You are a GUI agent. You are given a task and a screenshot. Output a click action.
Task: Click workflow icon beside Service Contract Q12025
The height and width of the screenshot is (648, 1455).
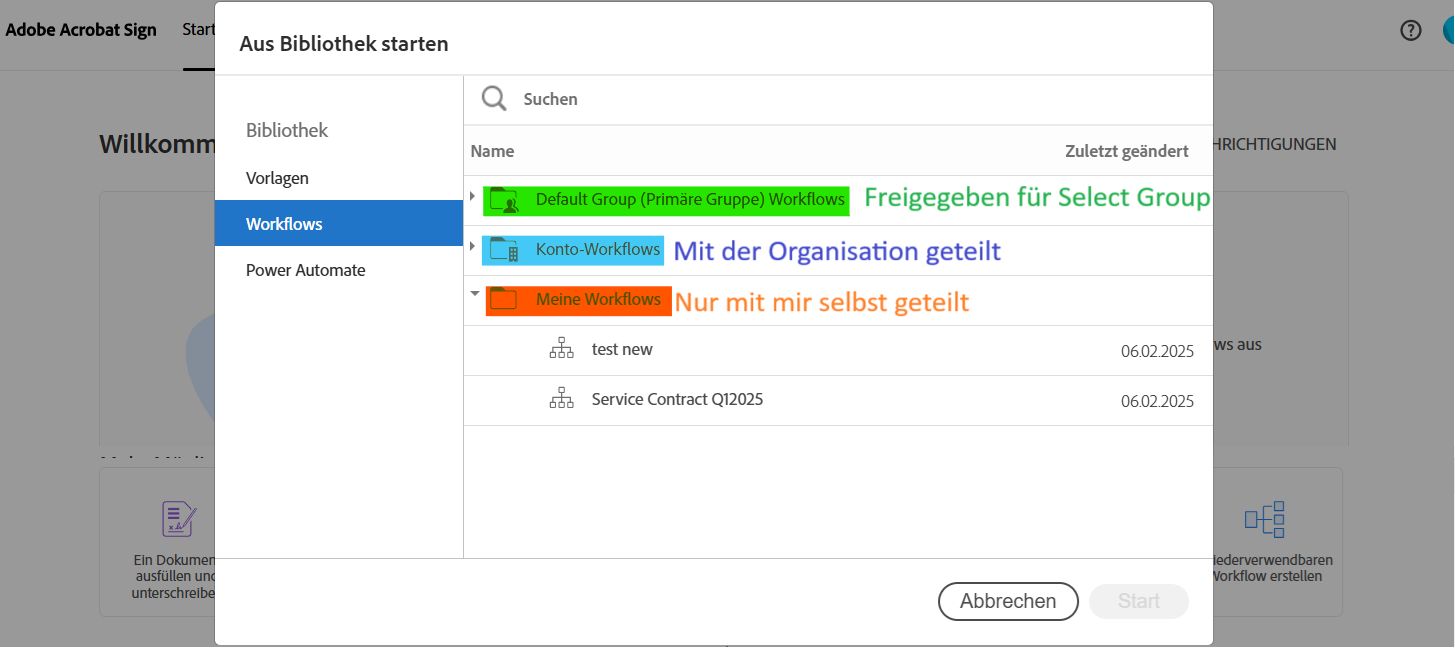562,399
